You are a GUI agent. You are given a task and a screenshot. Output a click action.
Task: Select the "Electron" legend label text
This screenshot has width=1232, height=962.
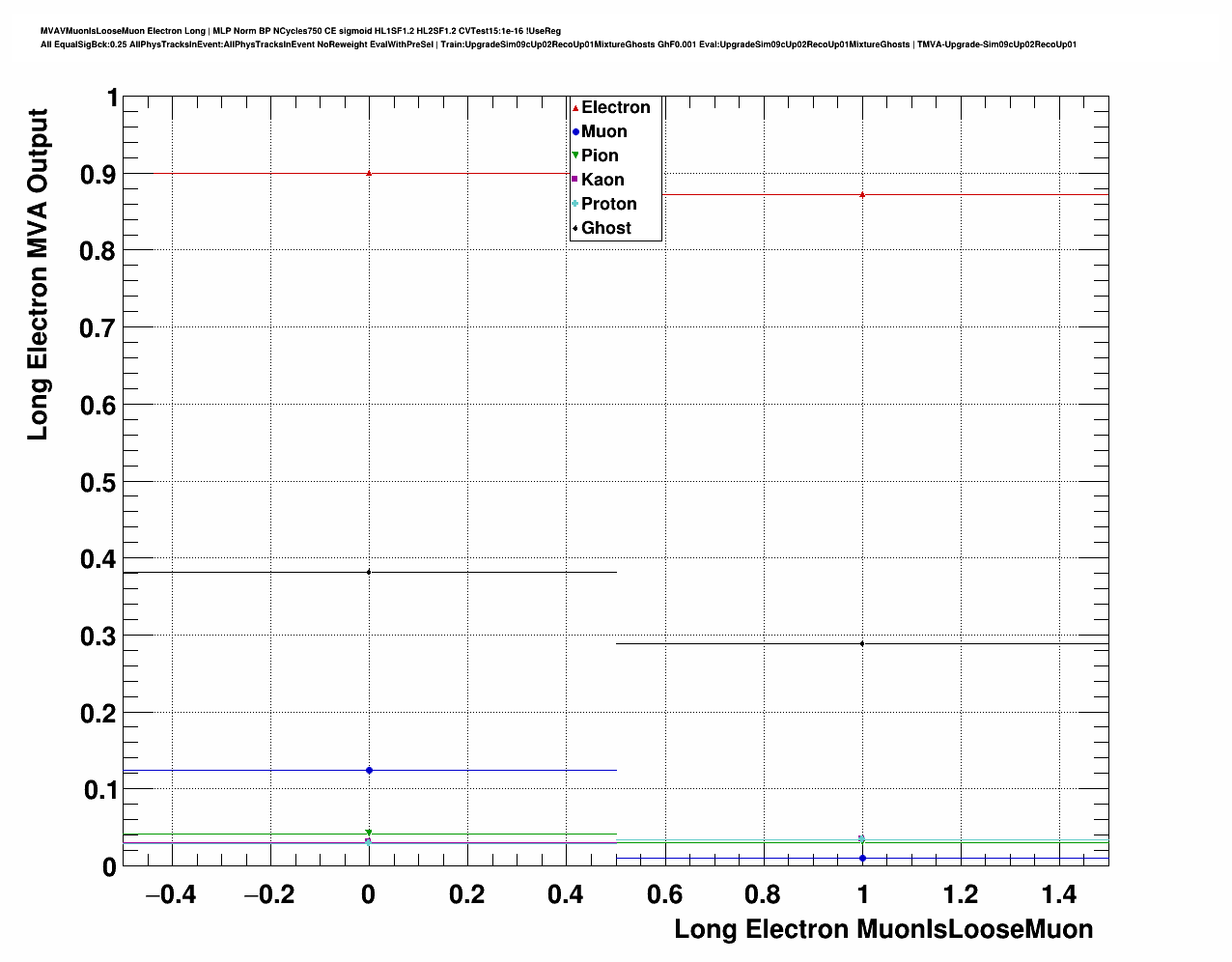(x=616, y=108)
